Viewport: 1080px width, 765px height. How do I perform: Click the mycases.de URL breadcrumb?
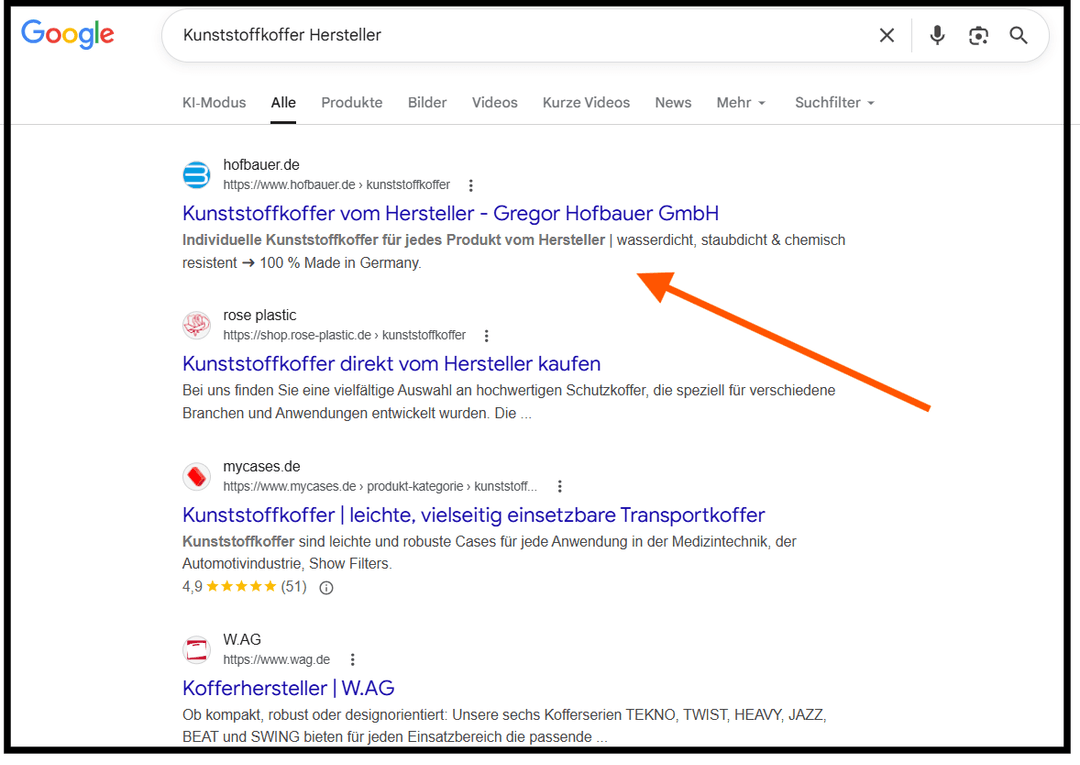(x=380, y=486)
